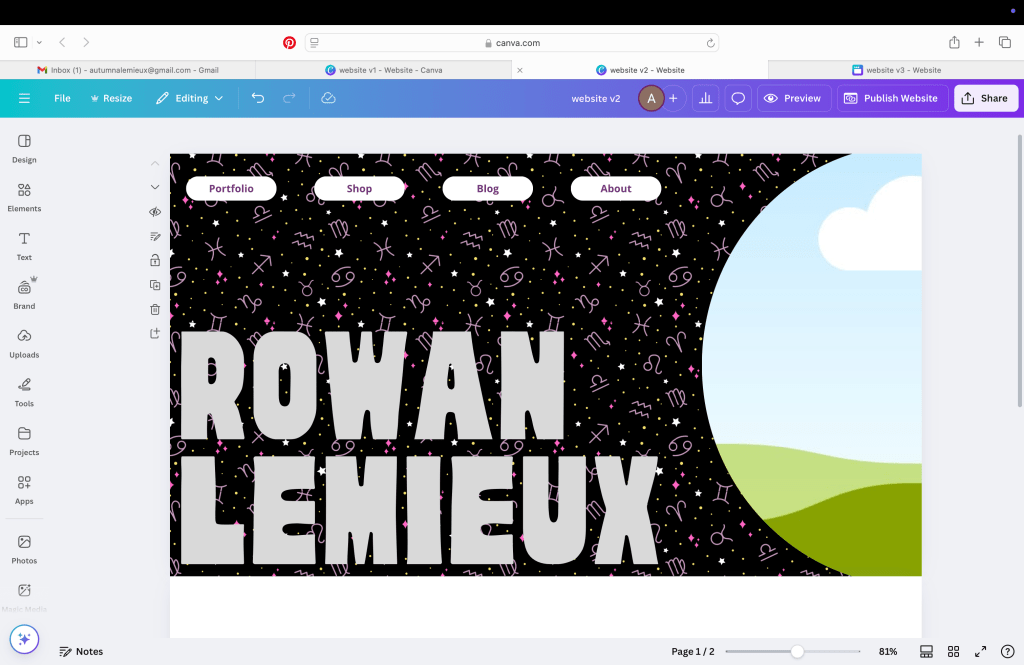Open the File menu

(x=62, y=98)
